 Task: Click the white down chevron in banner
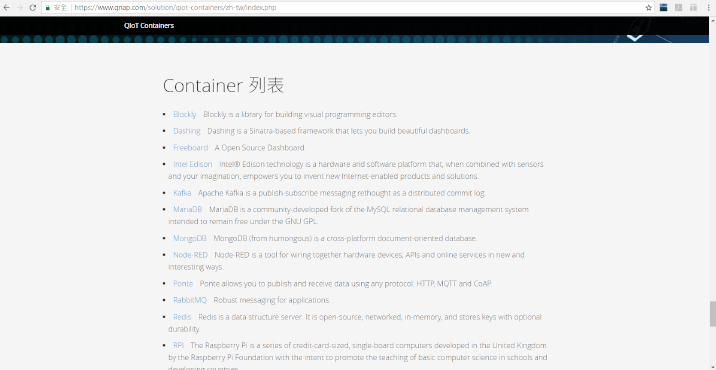click(x=635, y=38)
